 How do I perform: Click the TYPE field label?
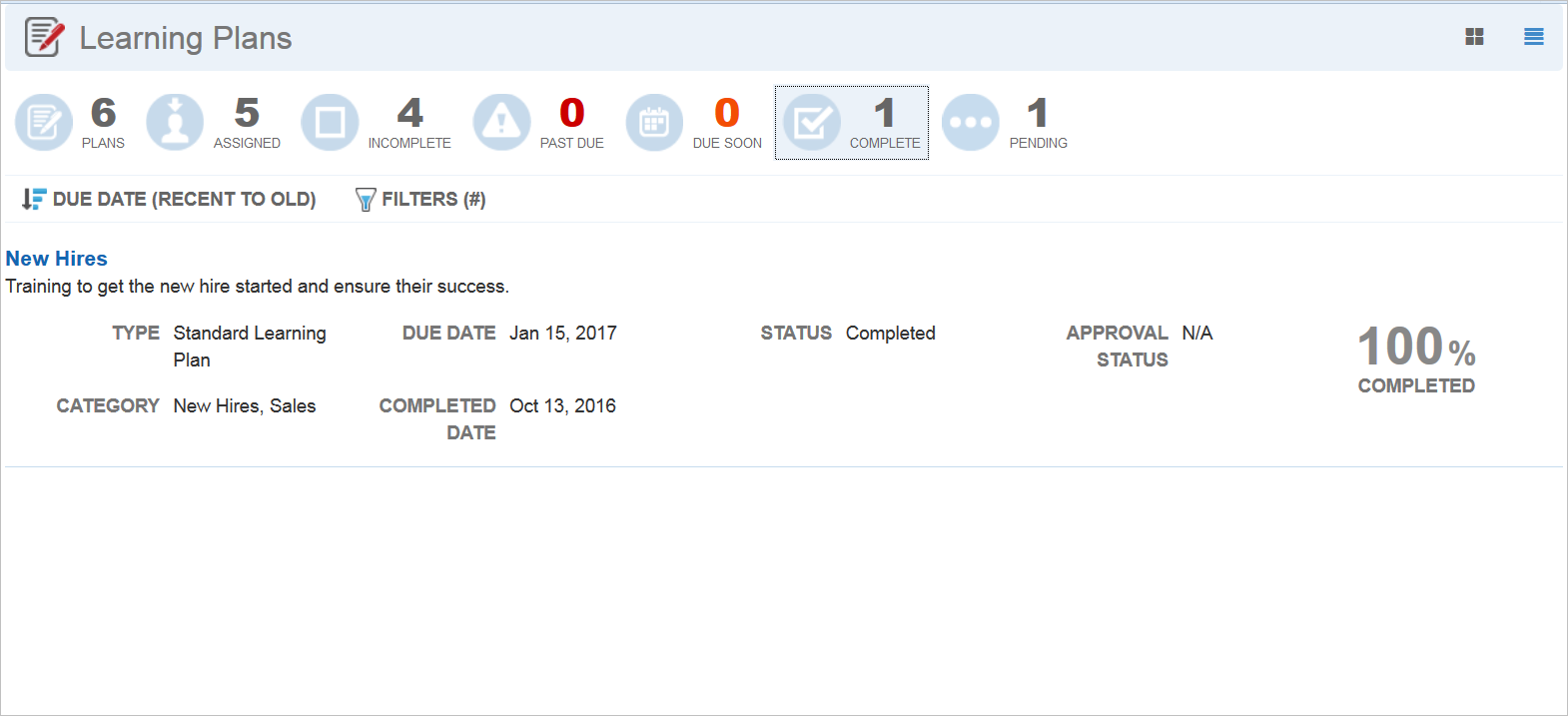[136, 333]
